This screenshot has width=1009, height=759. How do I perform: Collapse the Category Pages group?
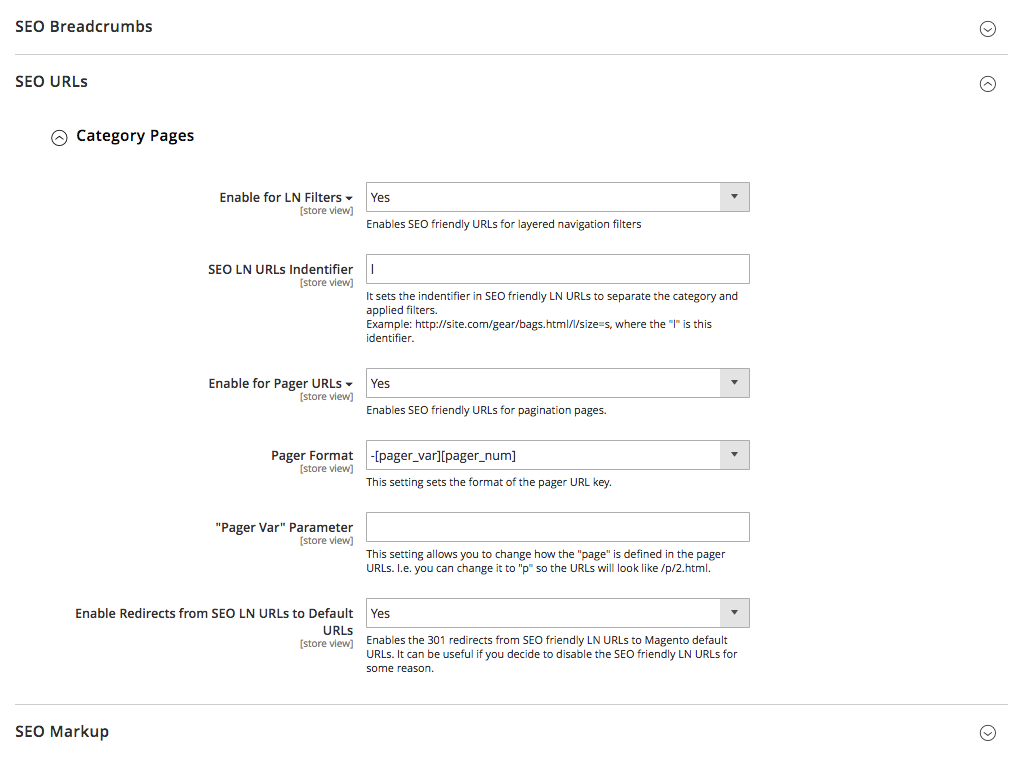pos(59,138)
